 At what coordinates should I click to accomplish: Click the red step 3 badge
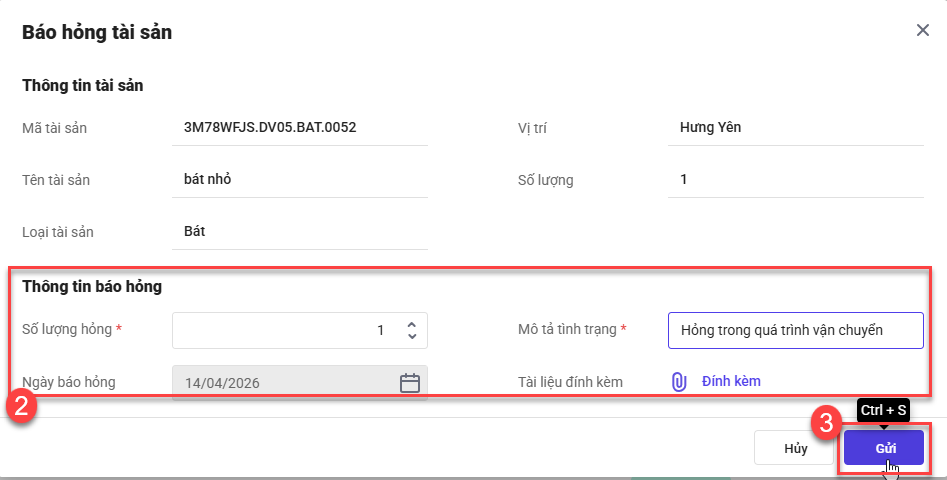[826, 424]
